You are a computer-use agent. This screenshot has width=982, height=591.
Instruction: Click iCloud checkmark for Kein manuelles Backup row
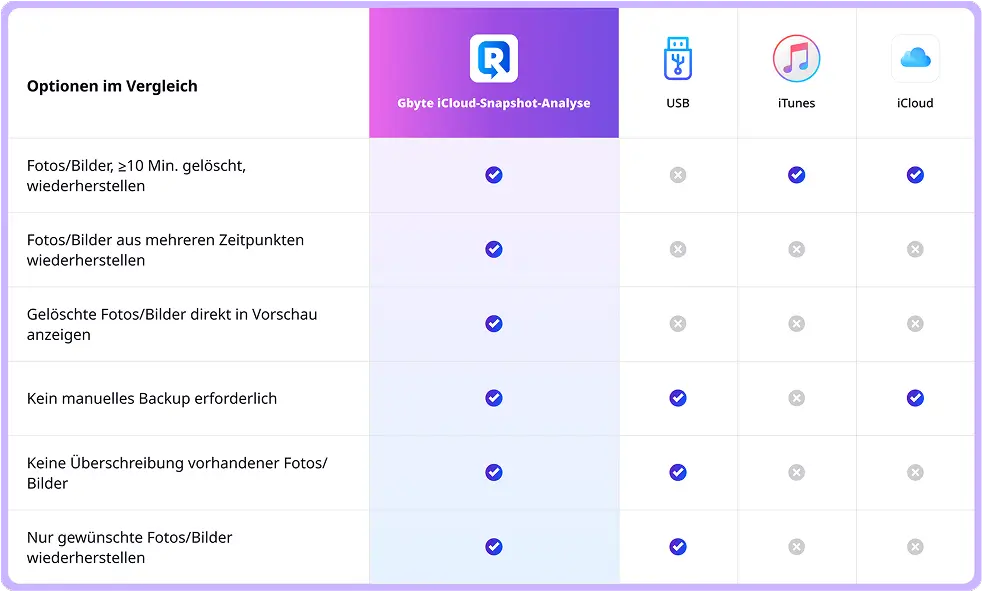[x=915, y=398]
